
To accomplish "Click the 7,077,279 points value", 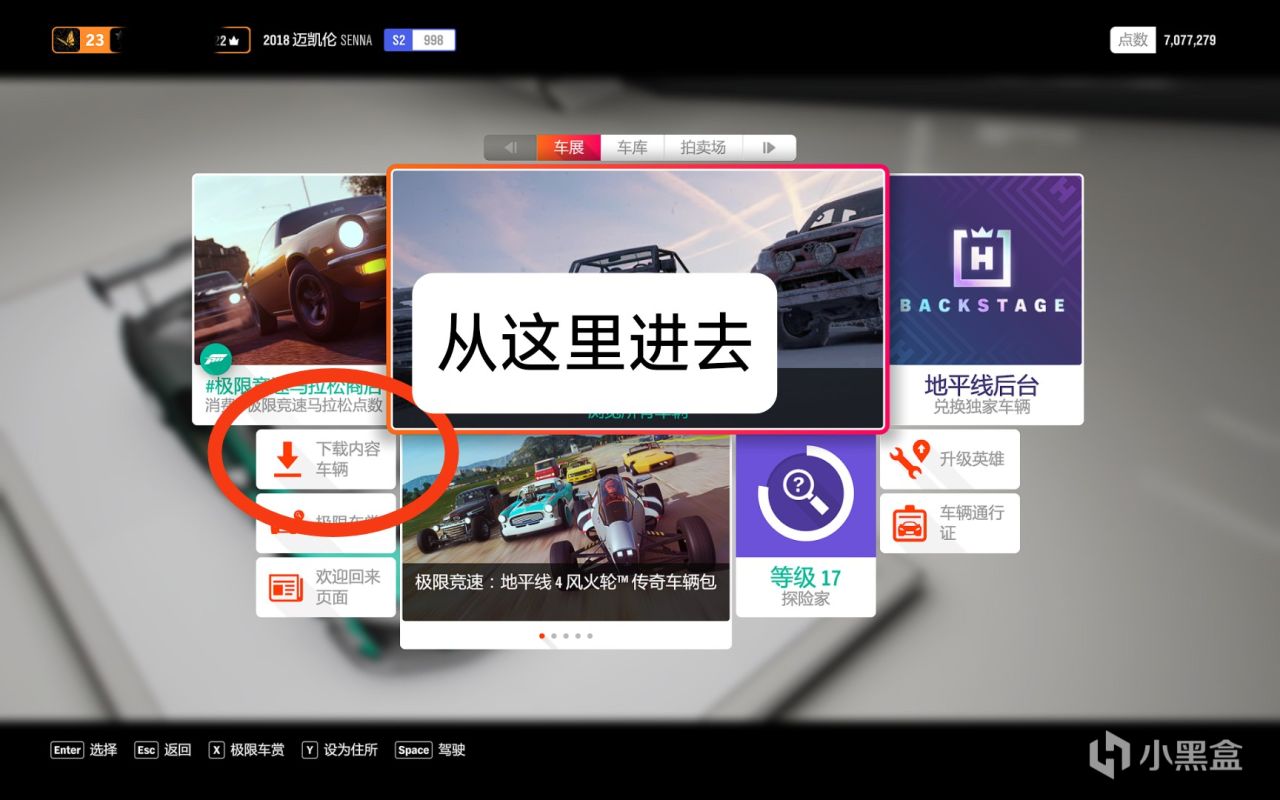I will tap(1190, 40).
